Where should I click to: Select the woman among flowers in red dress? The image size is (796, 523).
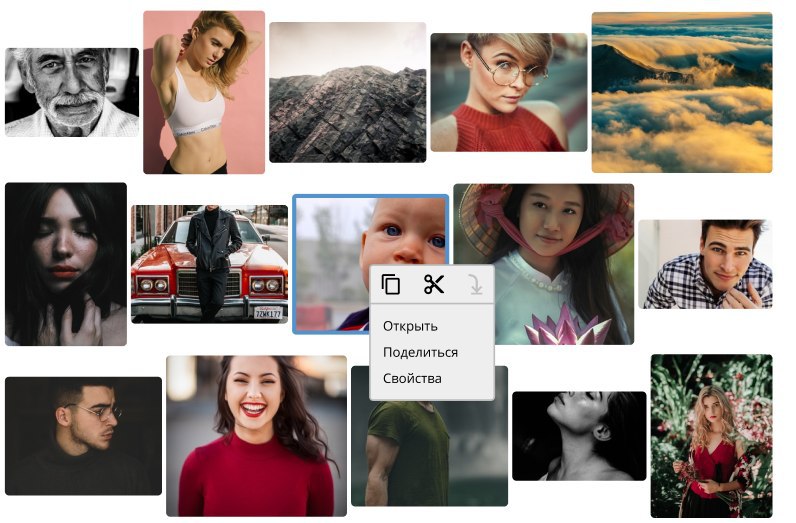712,436
